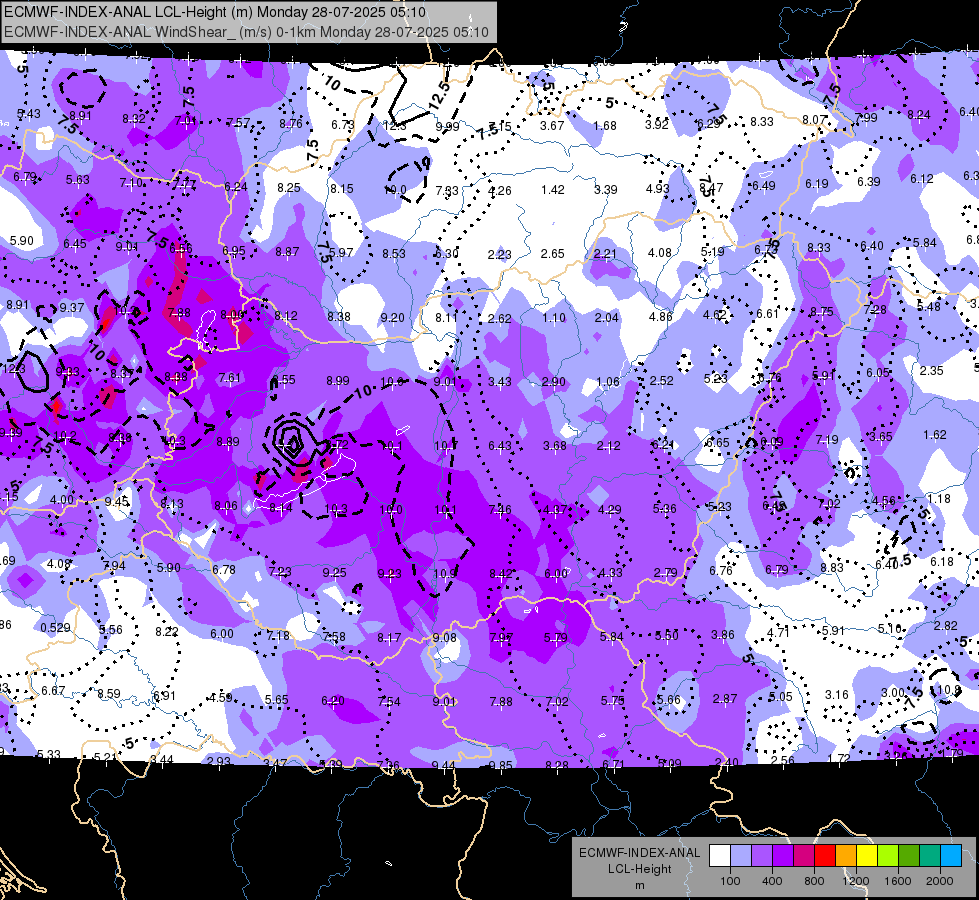
Task: Click the legend value 400
Action: coord(772,881)
